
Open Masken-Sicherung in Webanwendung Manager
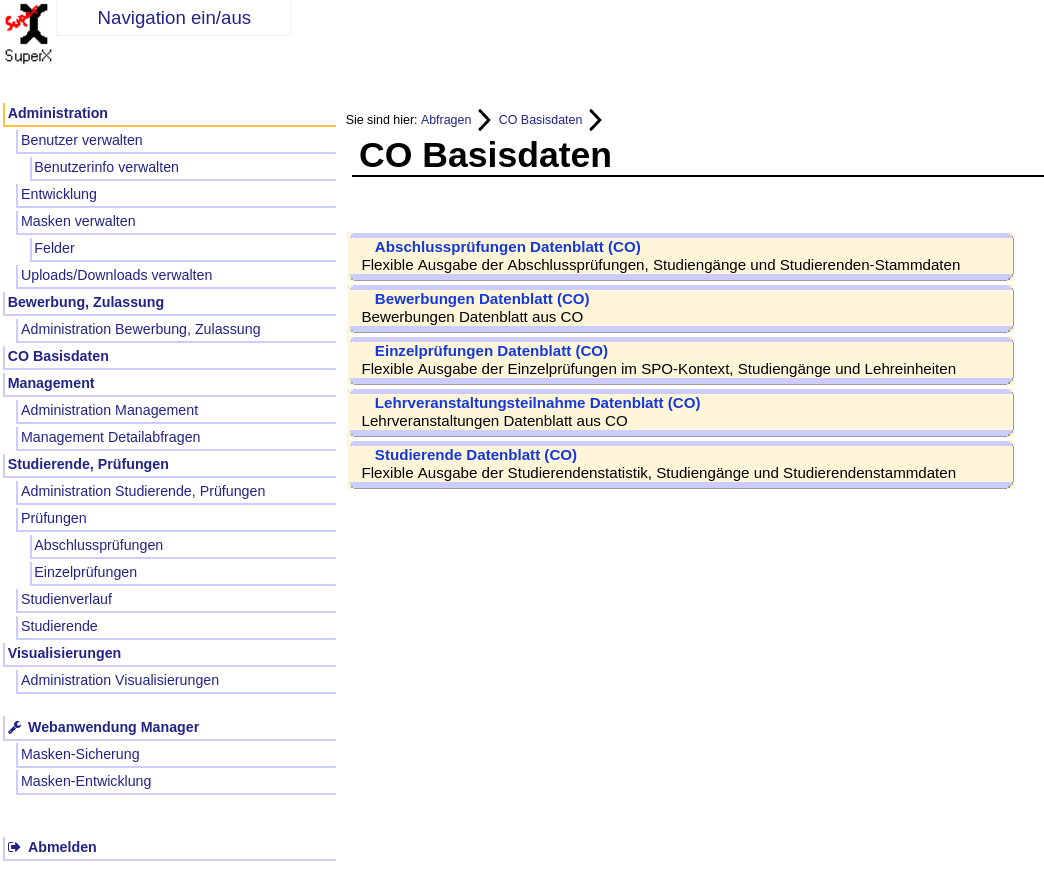pos(80,754)
